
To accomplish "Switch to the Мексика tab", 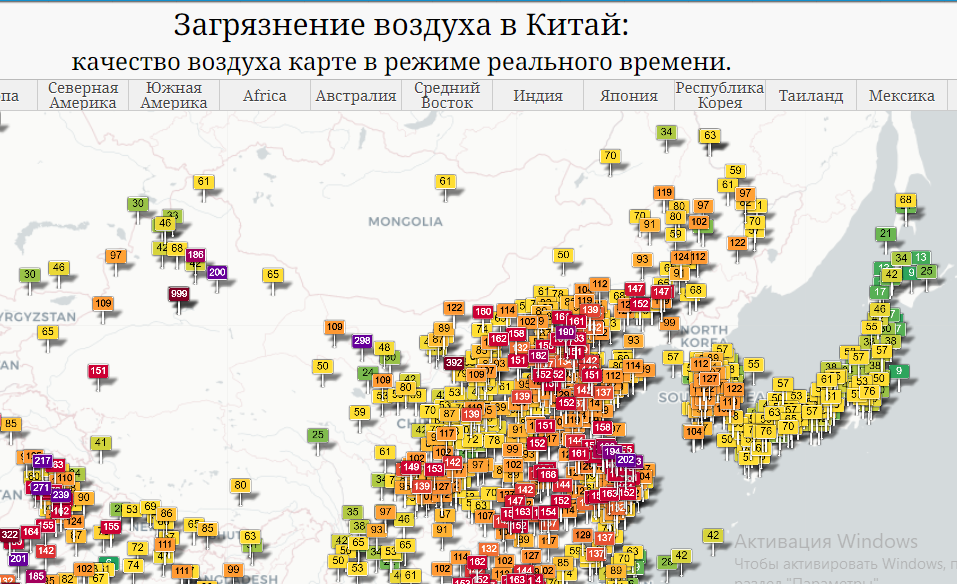I will point(901,96).
